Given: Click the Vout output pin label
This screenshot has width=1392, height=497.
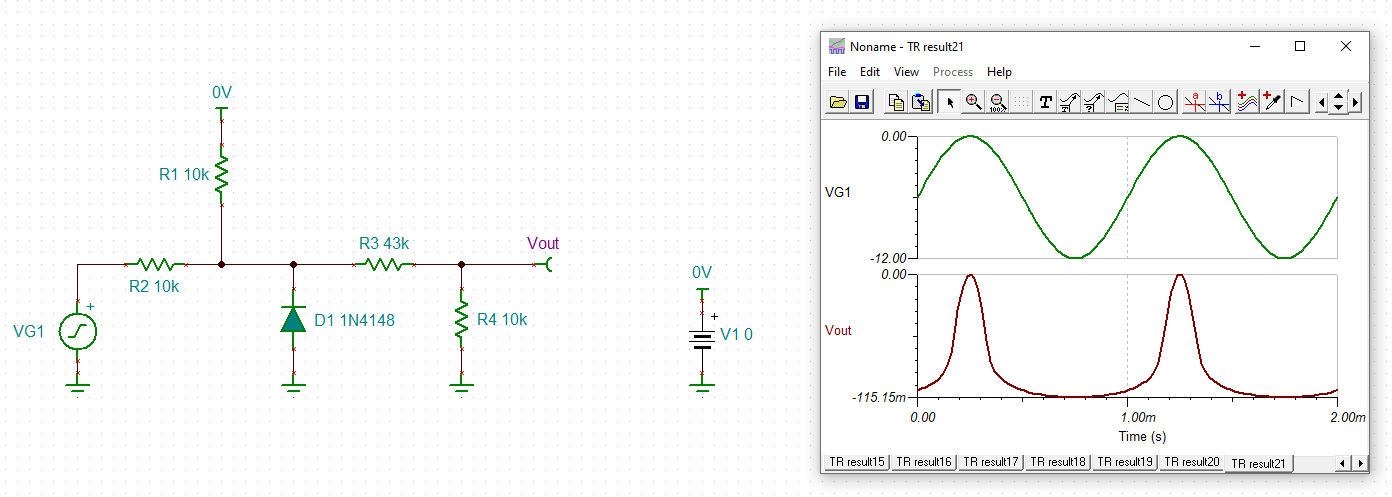Looking at the screenshot, I should pyautogui.click(x=543, y=243).
